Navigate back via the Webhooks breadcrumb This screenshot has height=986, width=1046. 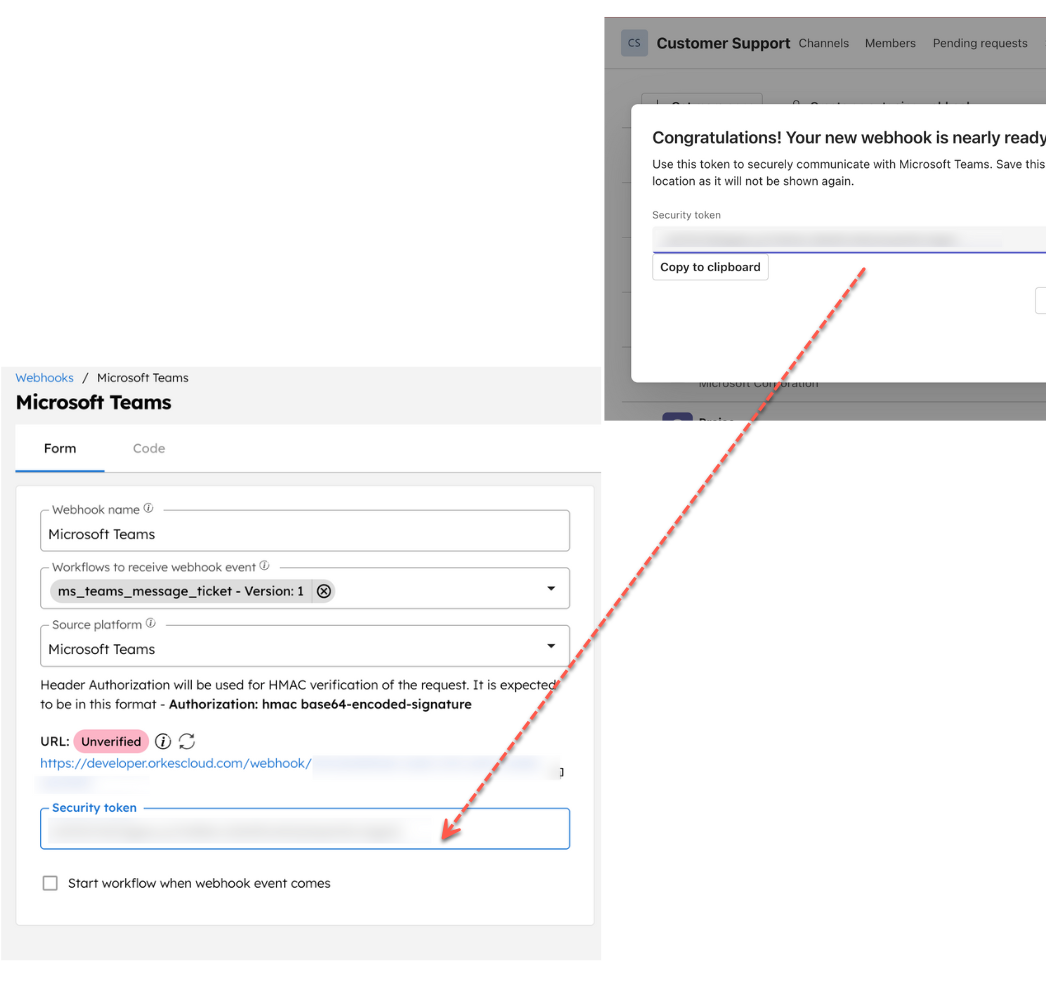(x=44, y=377)
